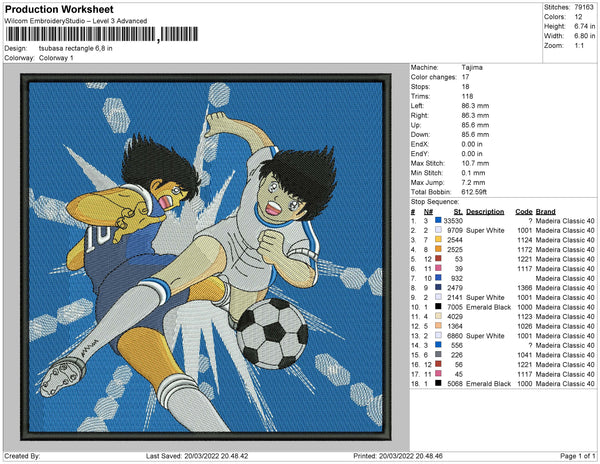The height and width of the screenshot is (464, 600).
Task: Click the 'Stop Sequence:' heading
Action: tap(435, 202)
